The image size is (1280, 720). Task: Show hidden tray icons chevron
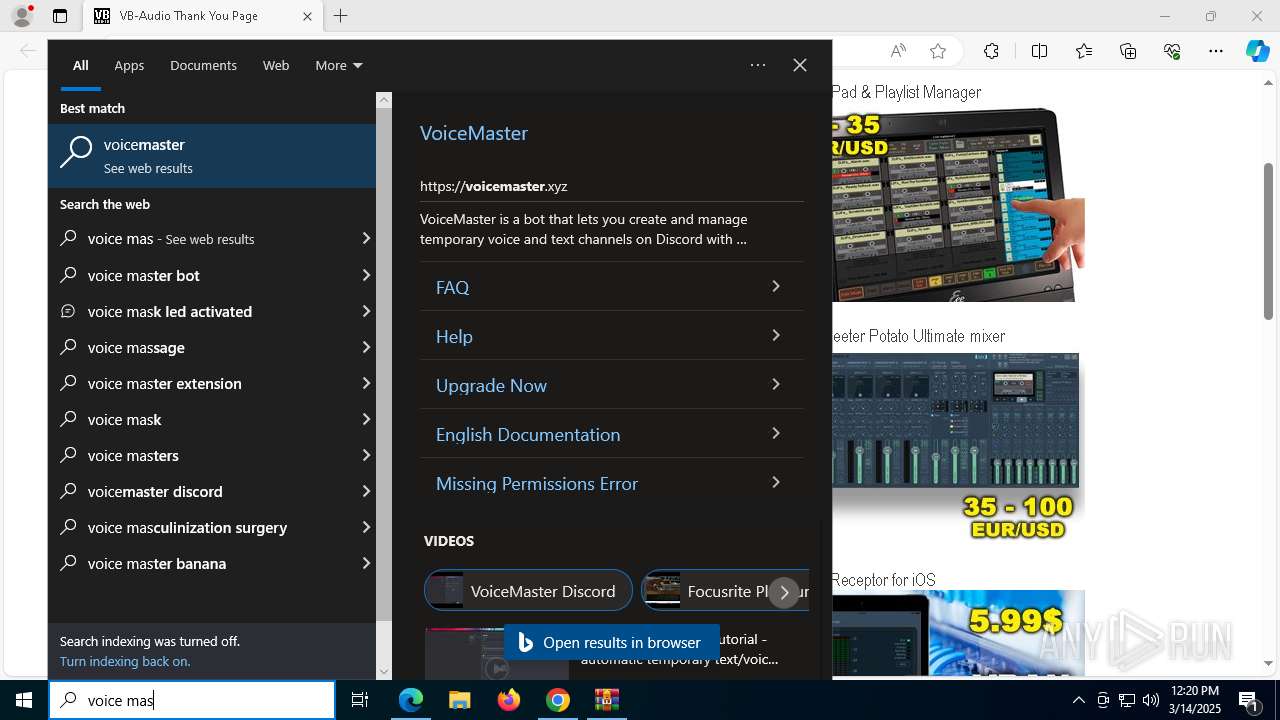coord(1078,700)
